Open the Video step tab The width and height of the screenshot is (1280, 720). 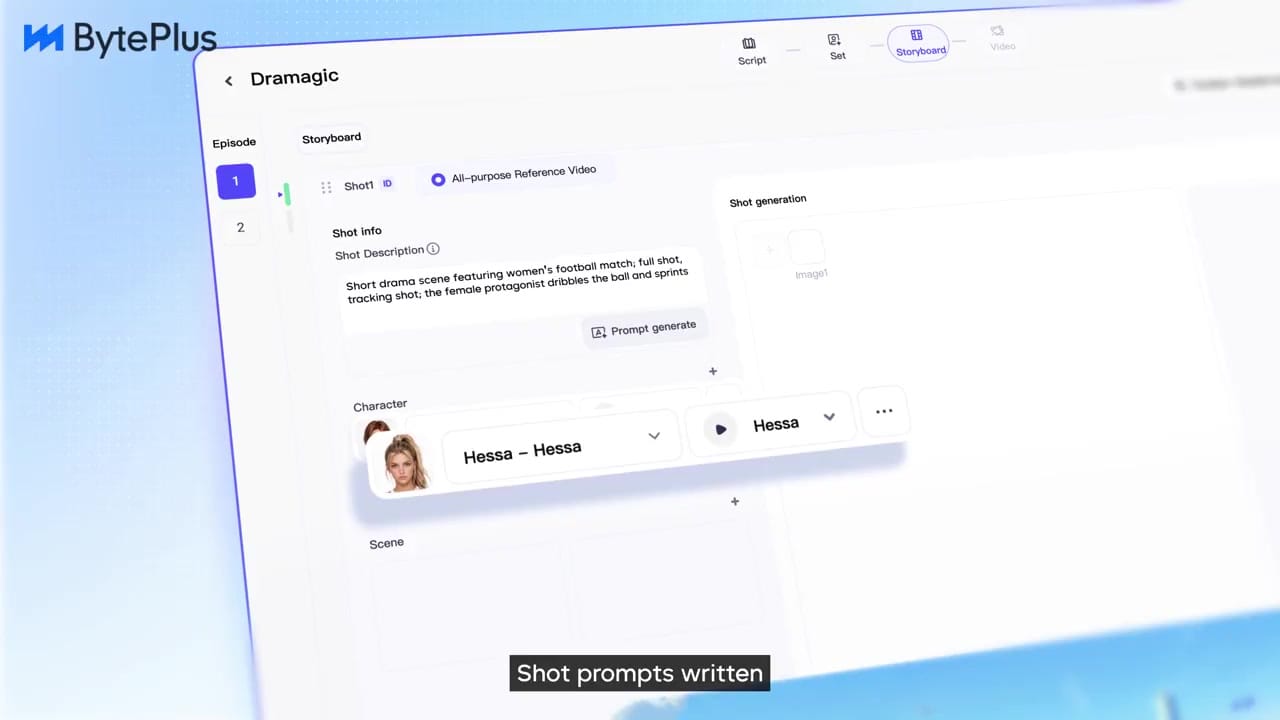[1001, 39]
